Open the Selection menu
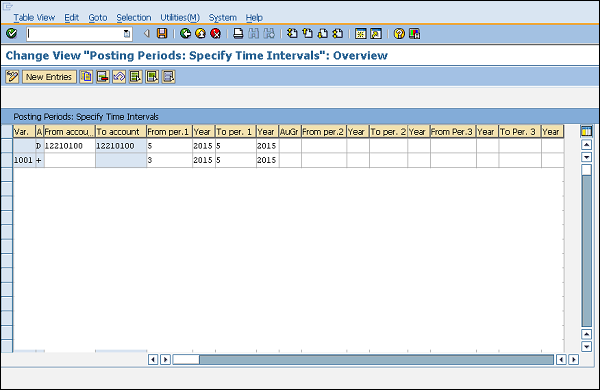600x390 pixels. [x=134, y=18]
